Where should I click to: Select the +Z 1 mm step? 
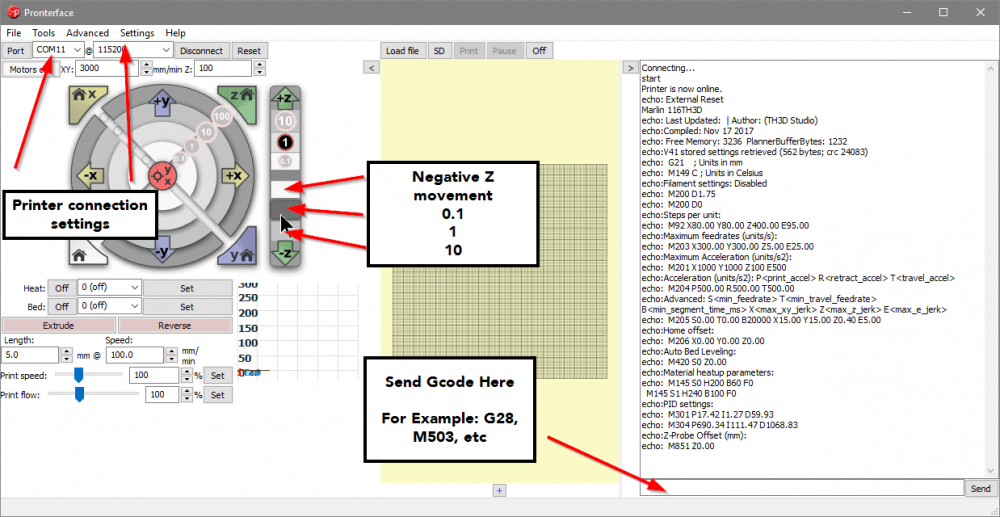click(x=285, y=142)
